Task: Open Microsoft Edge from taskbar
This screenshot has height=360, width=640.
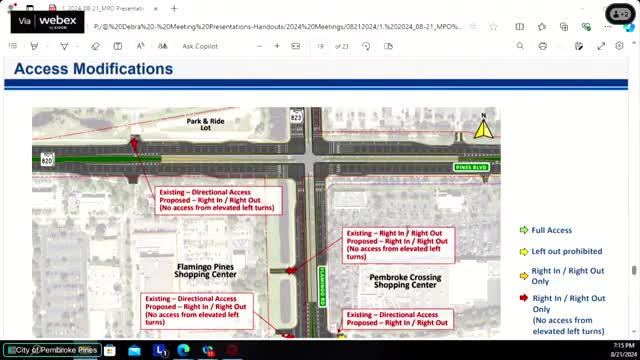Action: pos(183,350)
